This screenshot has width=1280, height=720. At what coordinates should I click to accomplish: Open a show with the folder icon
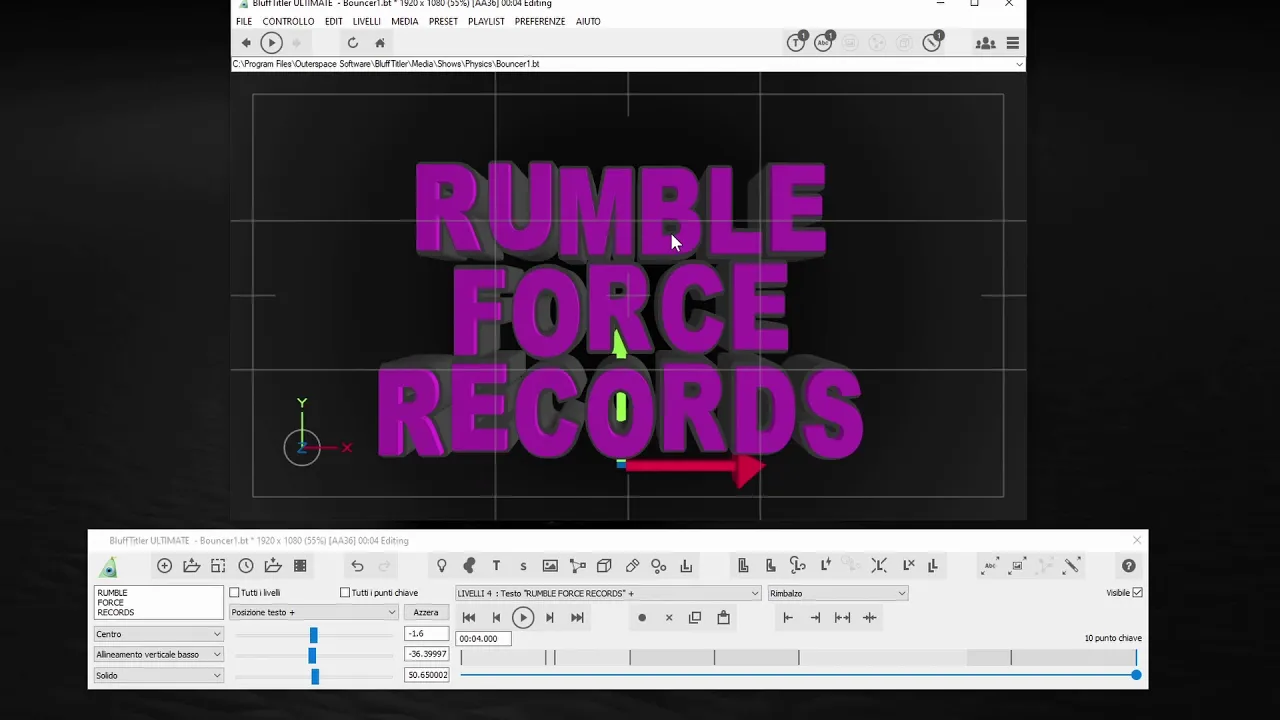point(191,566)
